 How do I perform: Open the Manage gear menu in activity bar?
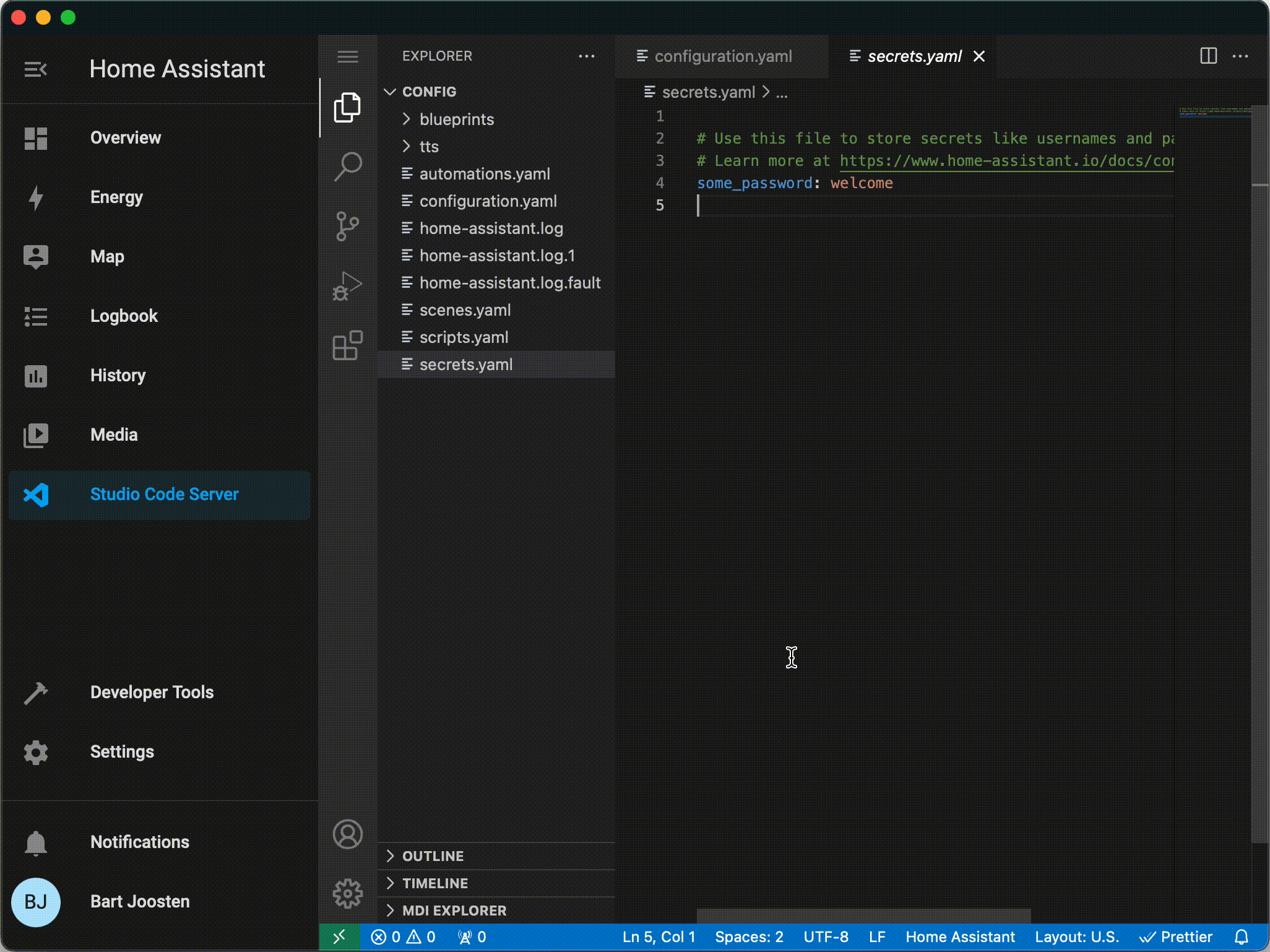(x=348, y=894)
